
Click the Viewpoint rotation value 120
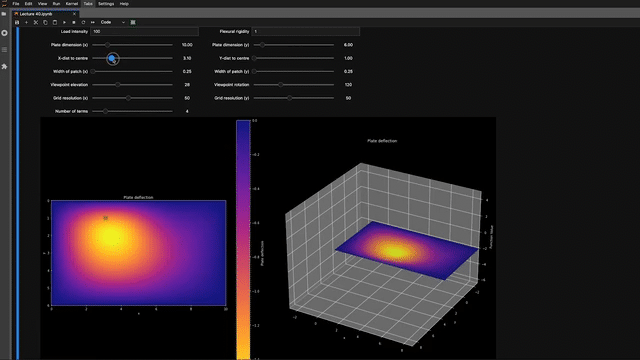[348, 85]
